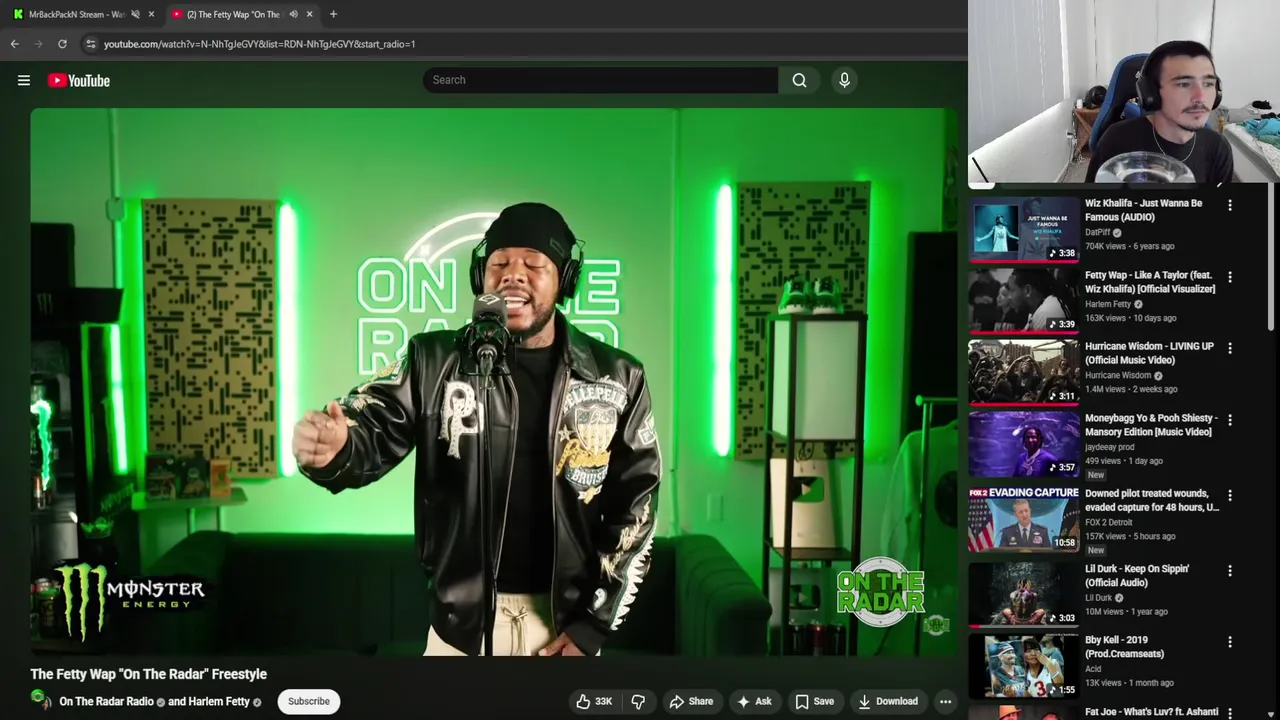
Task: Open options menu for Moneybagg Yo video
Action: (x=1230, y=420)
